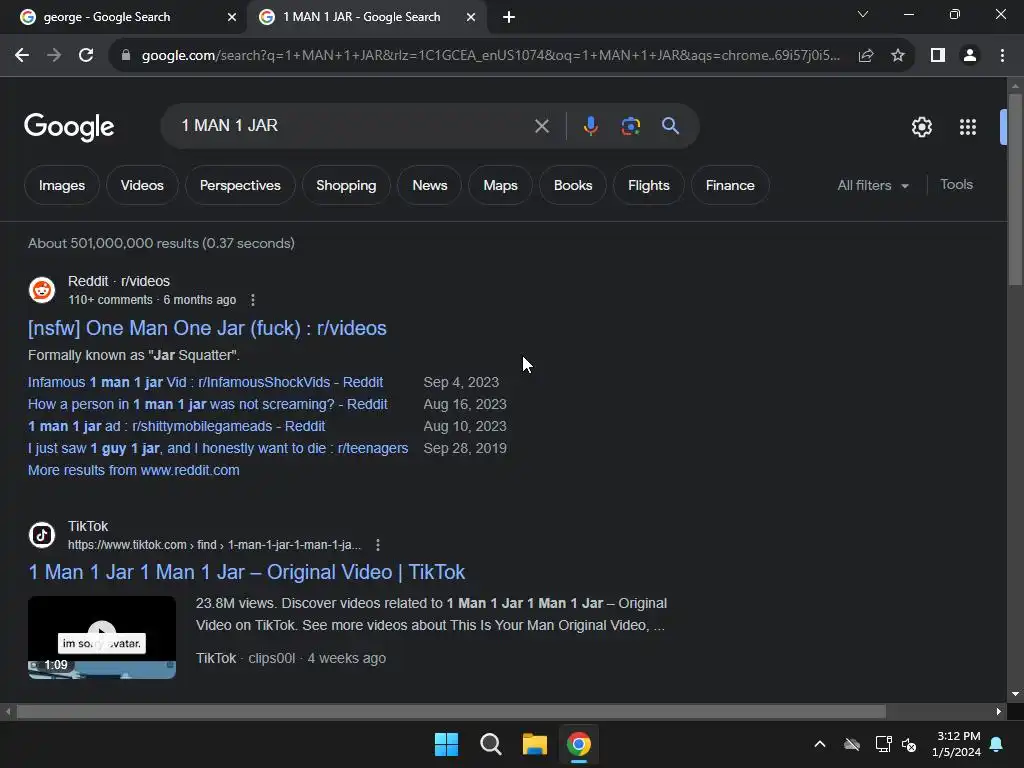The height and width of the screenshot is (768, 1024).
Task: Switch to the george - Google Search tab
Action: pyautogui.click(x=106, y=17)
